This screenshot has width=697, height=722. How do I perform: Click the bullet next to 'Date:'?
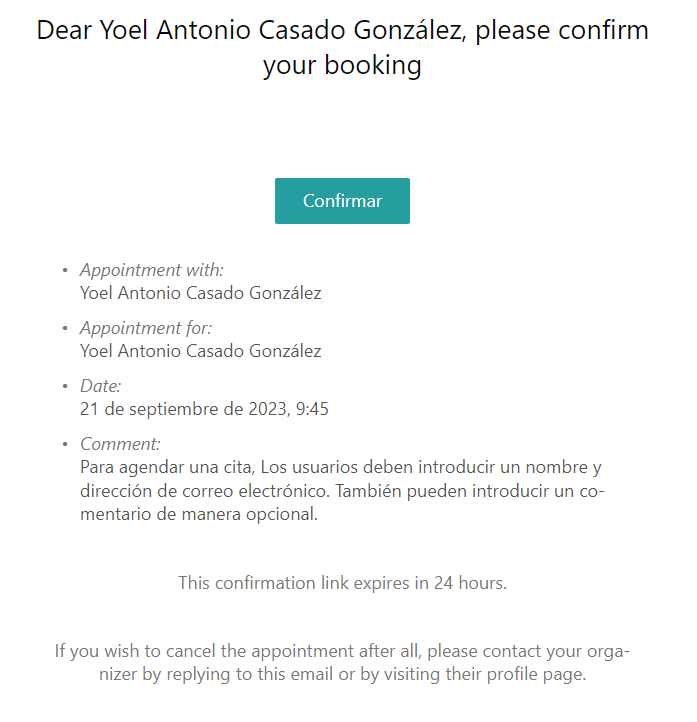65,386
